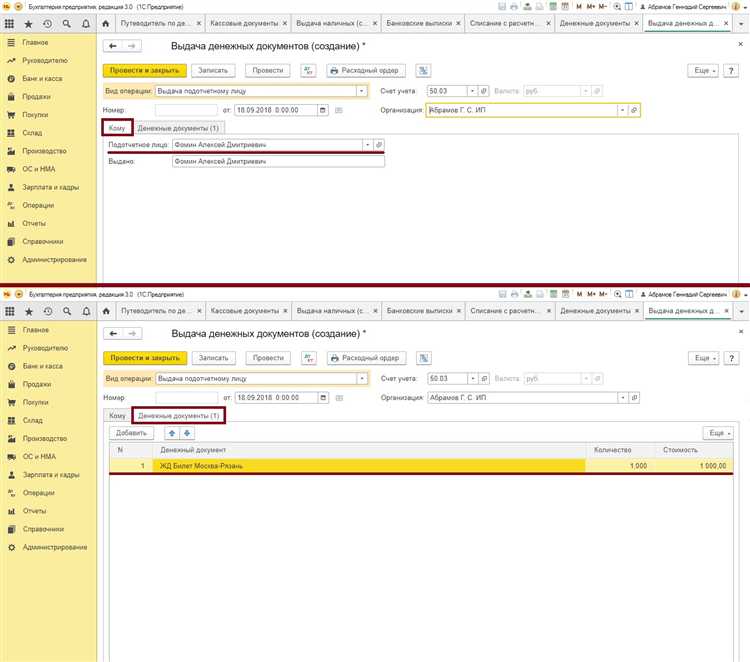The image size is (750, 662).
Task: Select the Денежные документы (1) tab in the upper form
Action: coord(179,128)
